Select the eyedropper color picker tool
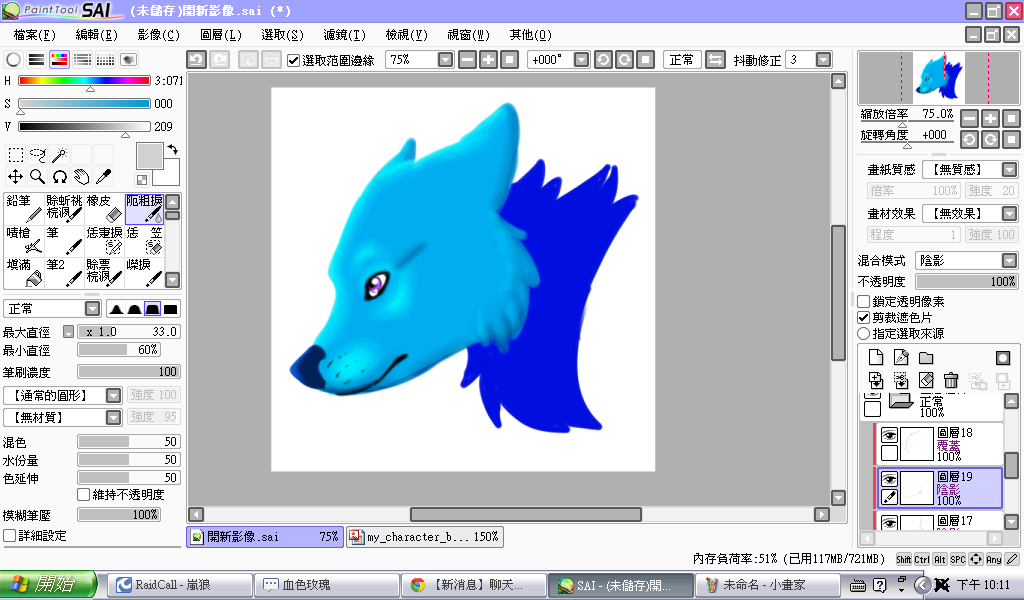This screenshot has height=600, width=1024. pyautogui.click(x=103, y=176)
